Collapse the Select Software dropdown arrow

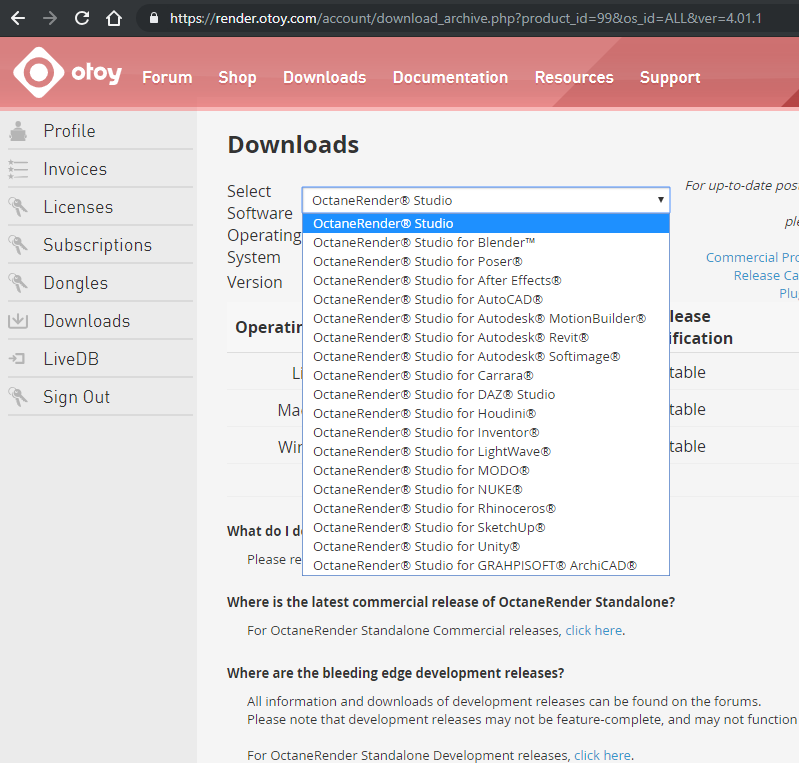tap(660, 200)
